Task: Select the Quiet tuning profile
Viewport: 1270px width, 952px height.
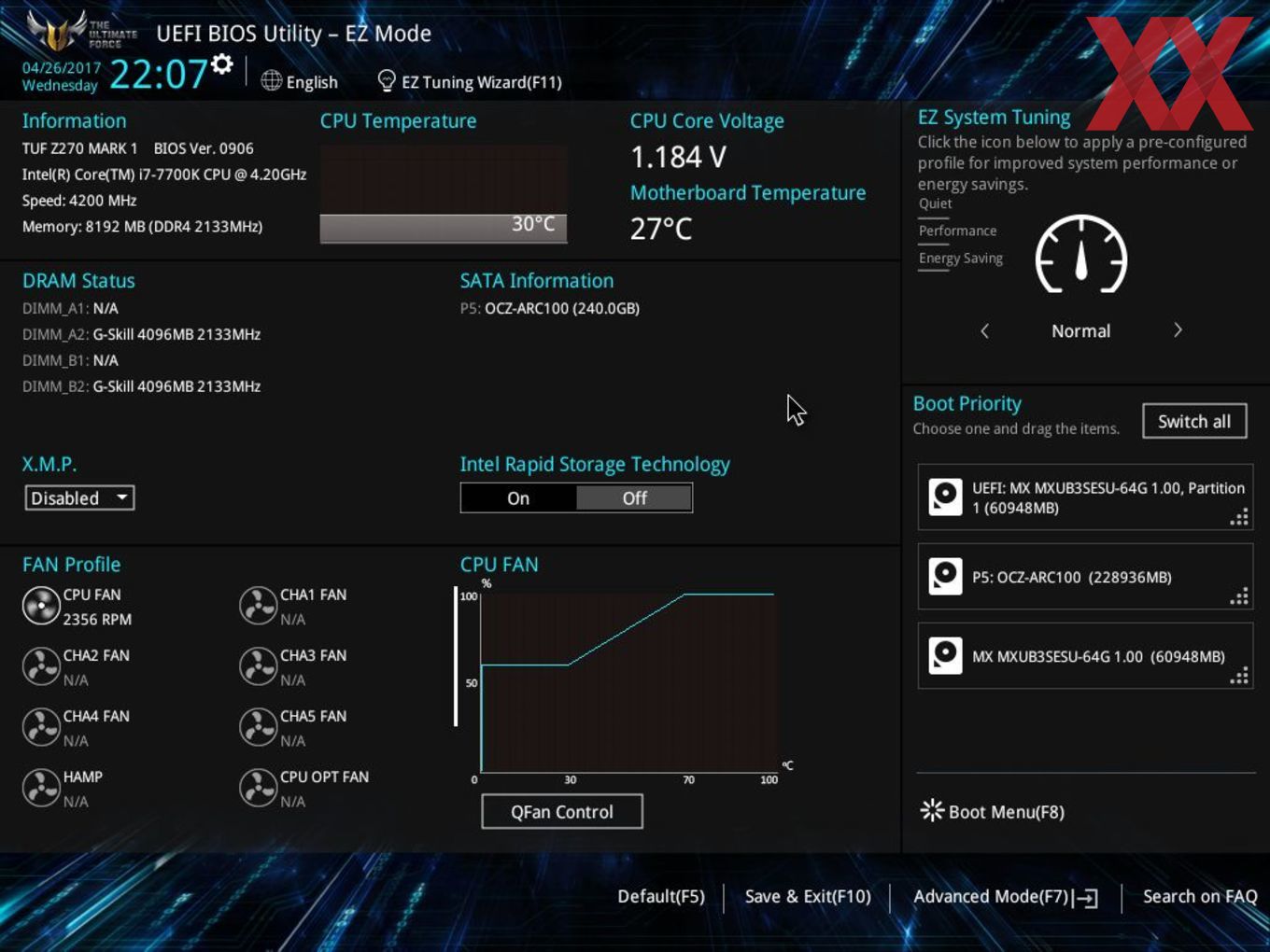Action: tap(935, 203)
